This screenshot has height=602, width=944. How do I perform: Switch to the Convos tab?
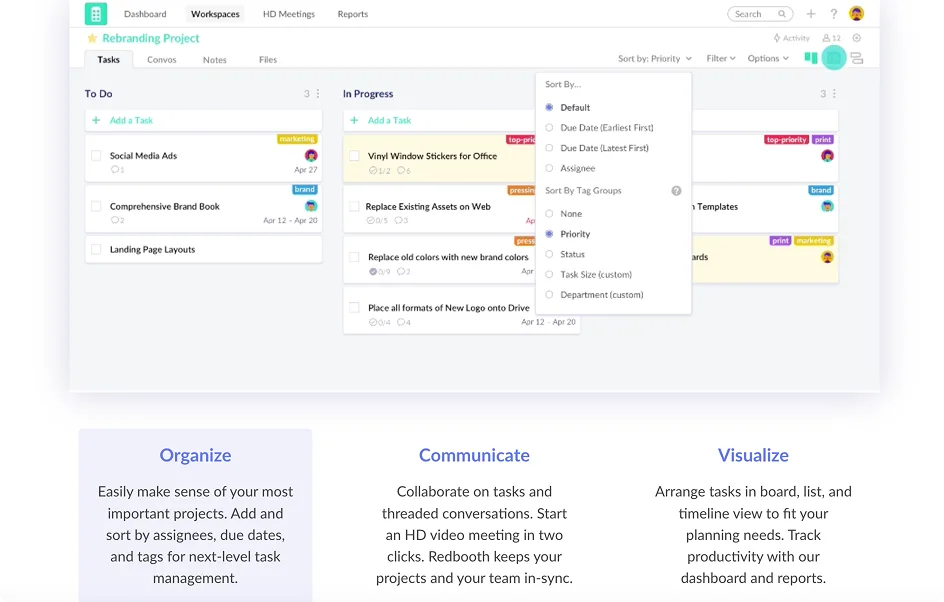point(162,60)
